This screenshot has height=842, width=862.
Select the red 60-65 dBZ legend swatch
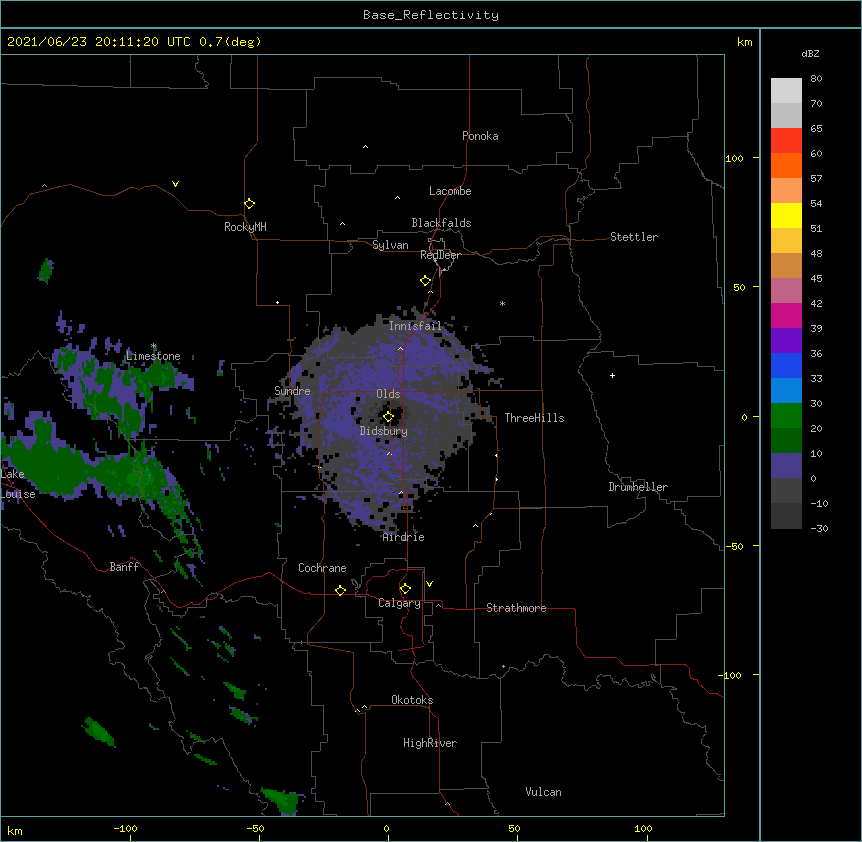[786, 141]
